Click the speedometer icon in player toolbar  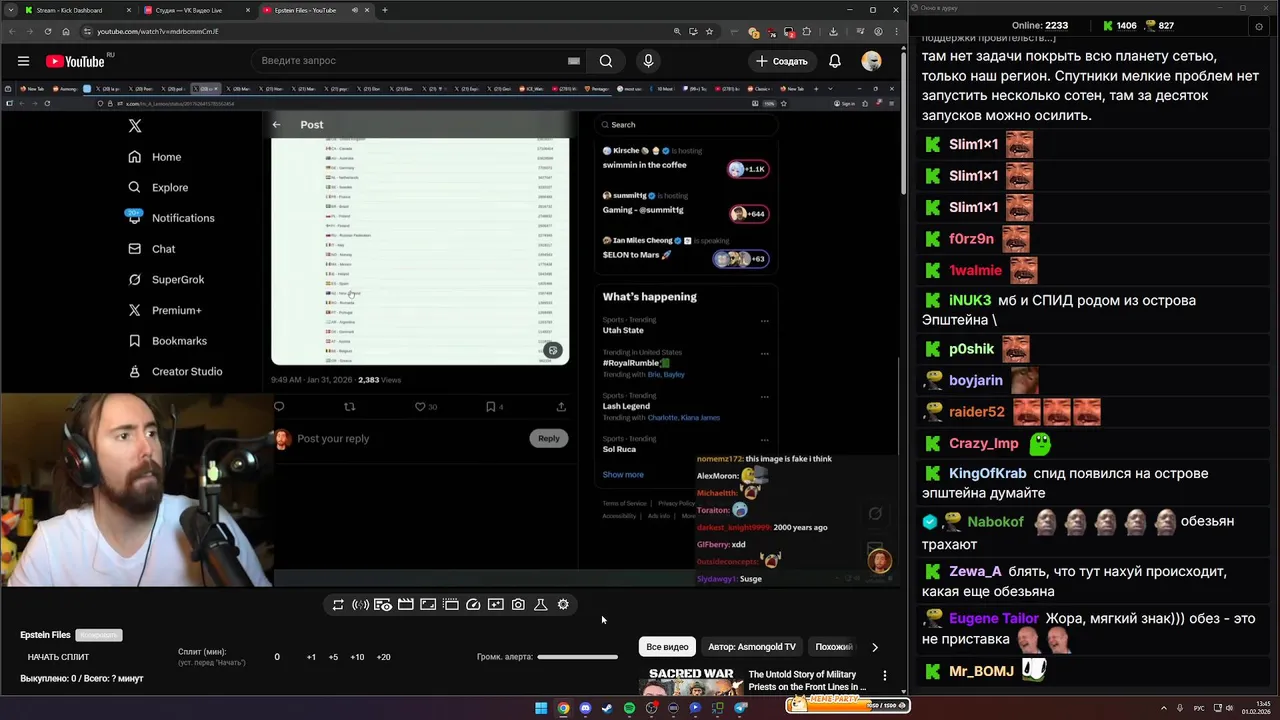coord(473,605)
